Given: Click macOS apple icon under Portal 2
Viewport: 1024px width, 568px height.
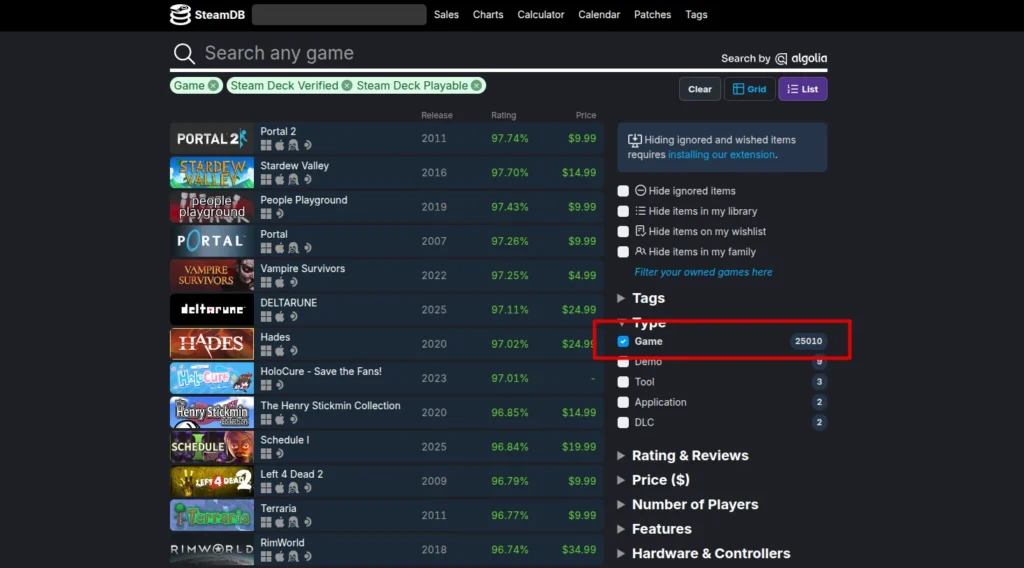Looking at the screenshot, I should click(x=280, y=146).
